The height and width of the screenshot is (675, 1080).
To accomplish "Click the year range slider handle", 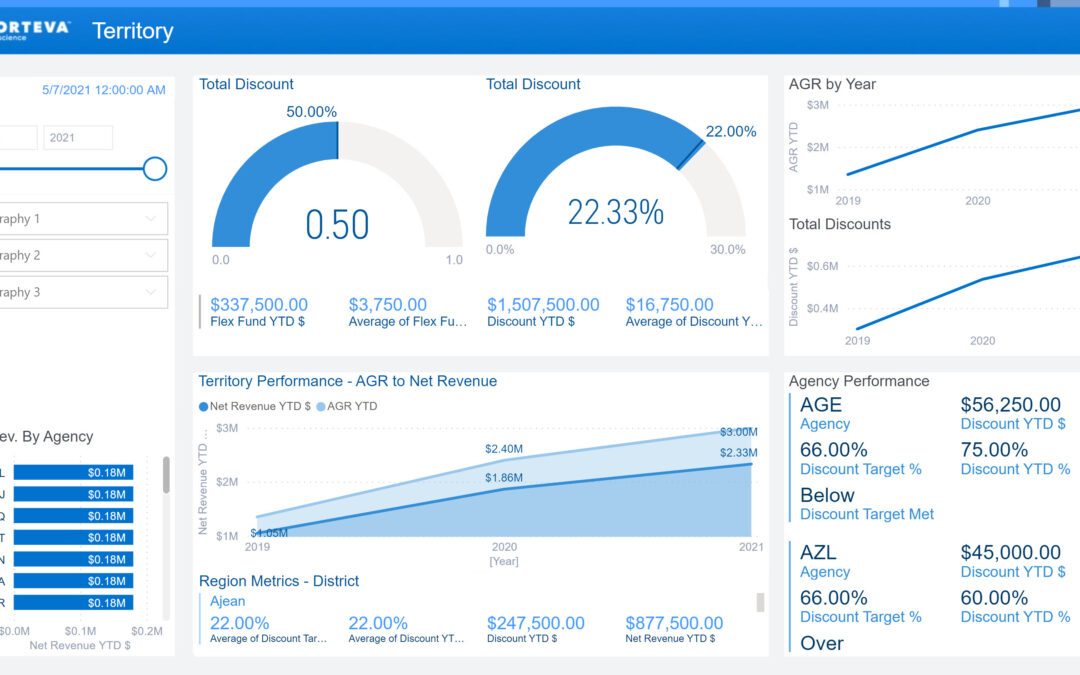I will point(154,169).
